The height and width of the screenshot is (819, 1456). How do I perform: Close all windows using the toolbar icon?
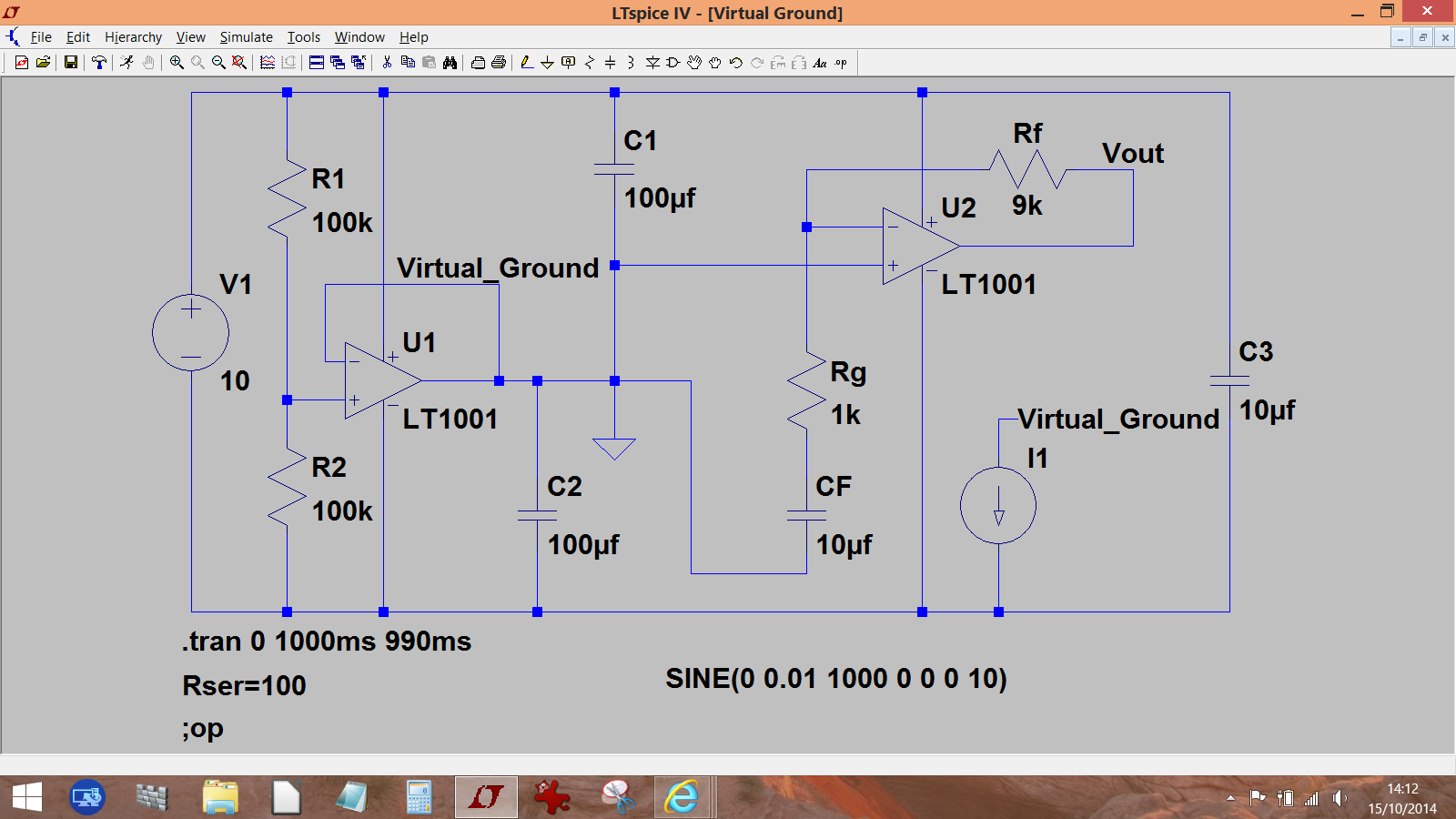pos(358,63)
